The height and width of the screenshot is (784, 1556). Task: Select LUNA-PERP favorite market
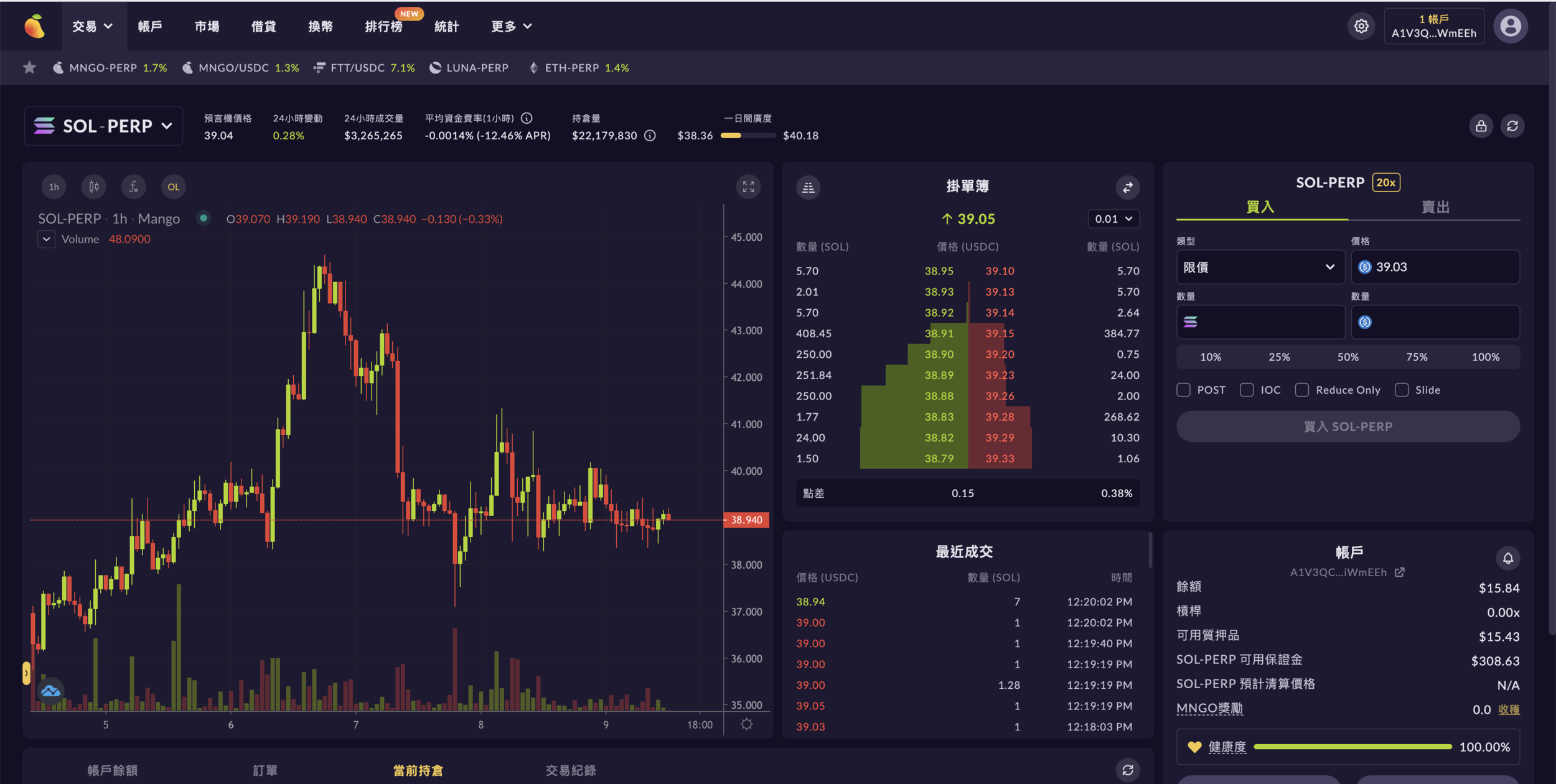point(469,68)
